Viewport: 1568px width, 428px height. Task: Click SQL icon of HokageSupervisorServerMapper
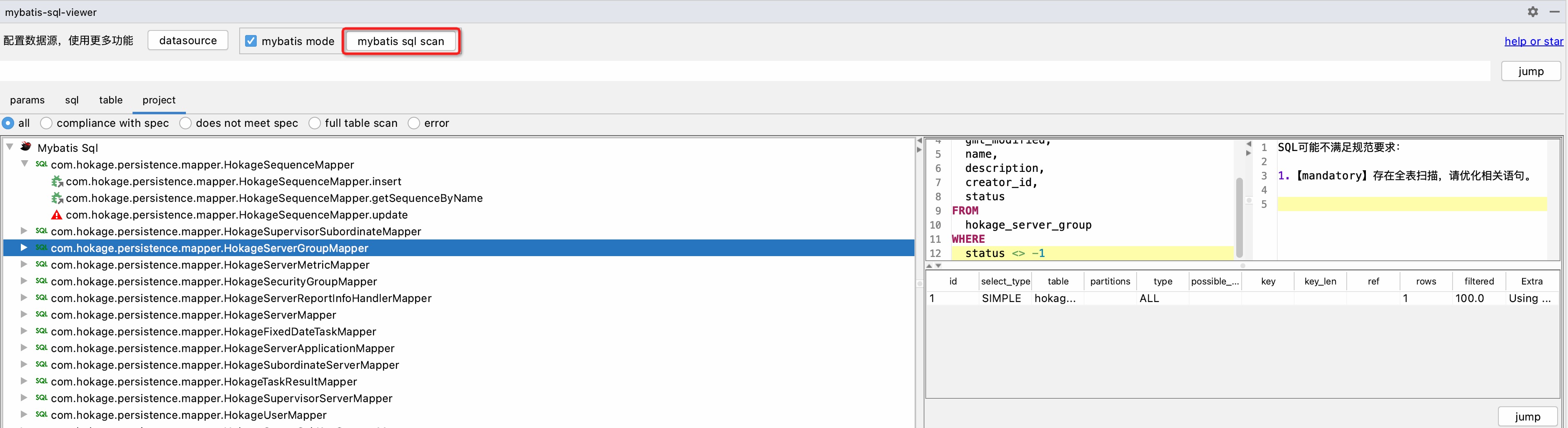click(x=41, y=398)
